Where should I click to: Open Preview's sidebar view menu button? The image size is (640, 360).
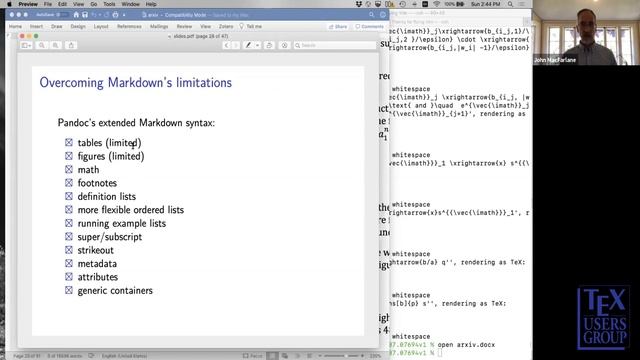(x=26, y=45)
